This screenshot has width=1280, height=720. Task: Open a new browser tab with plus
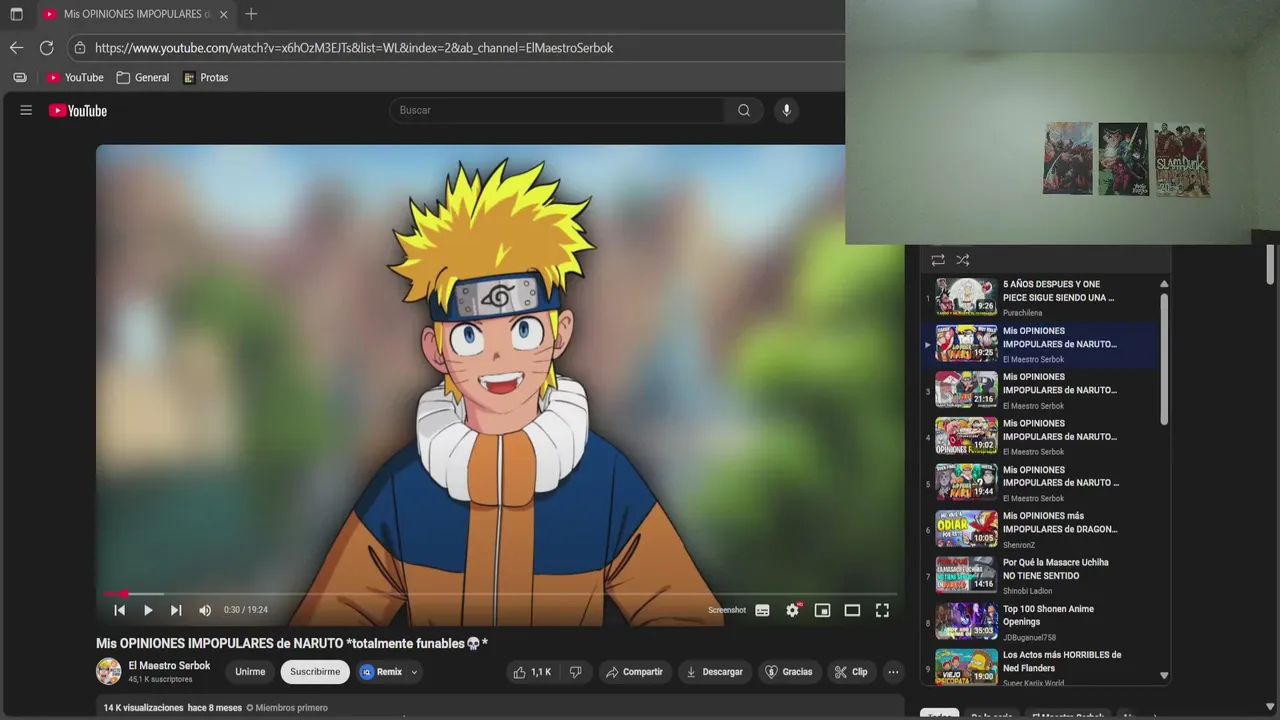click(x=251, y=14)
